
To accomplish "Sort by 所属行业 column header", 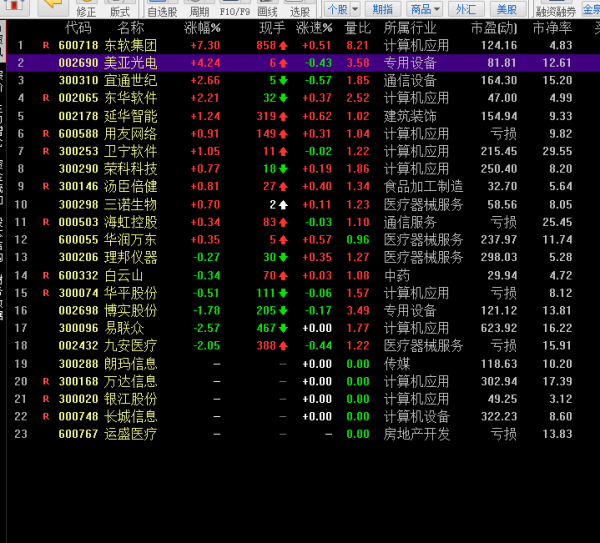I will click(410, 28).
